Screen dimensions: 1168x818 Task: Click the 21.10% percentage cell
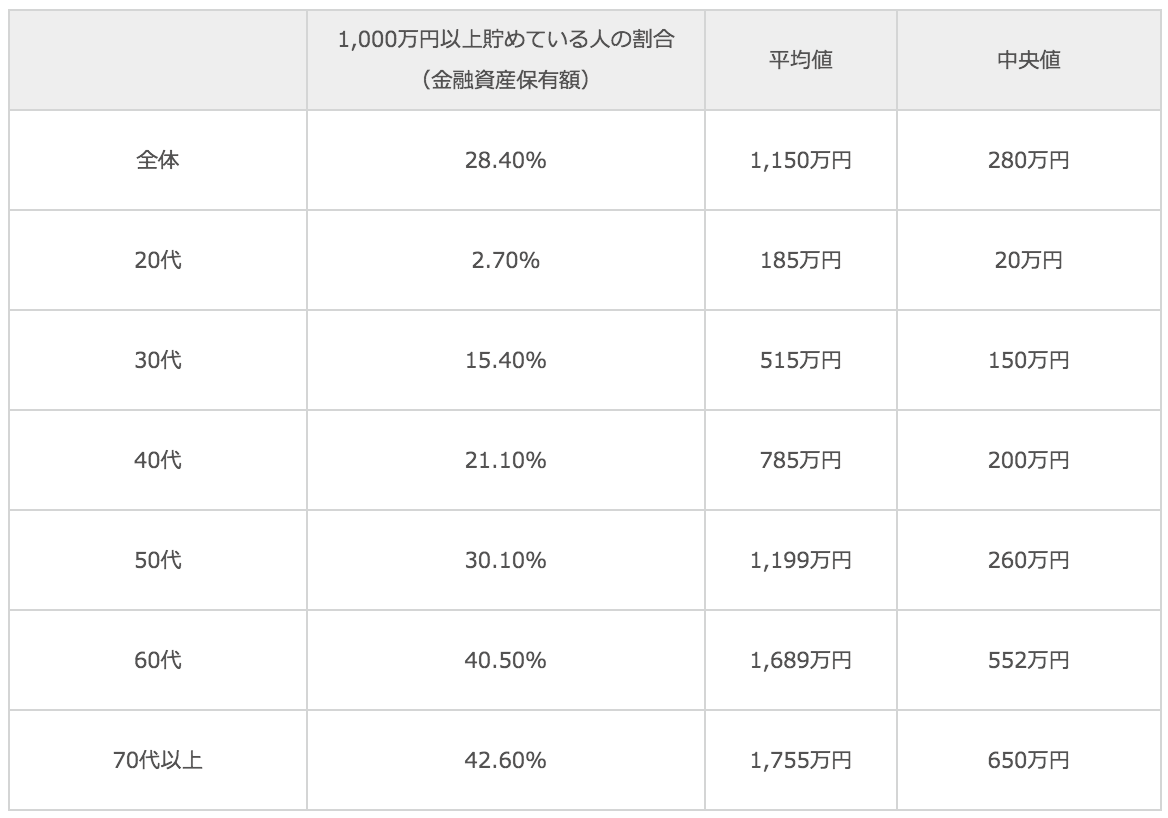[x=505, y=460]
